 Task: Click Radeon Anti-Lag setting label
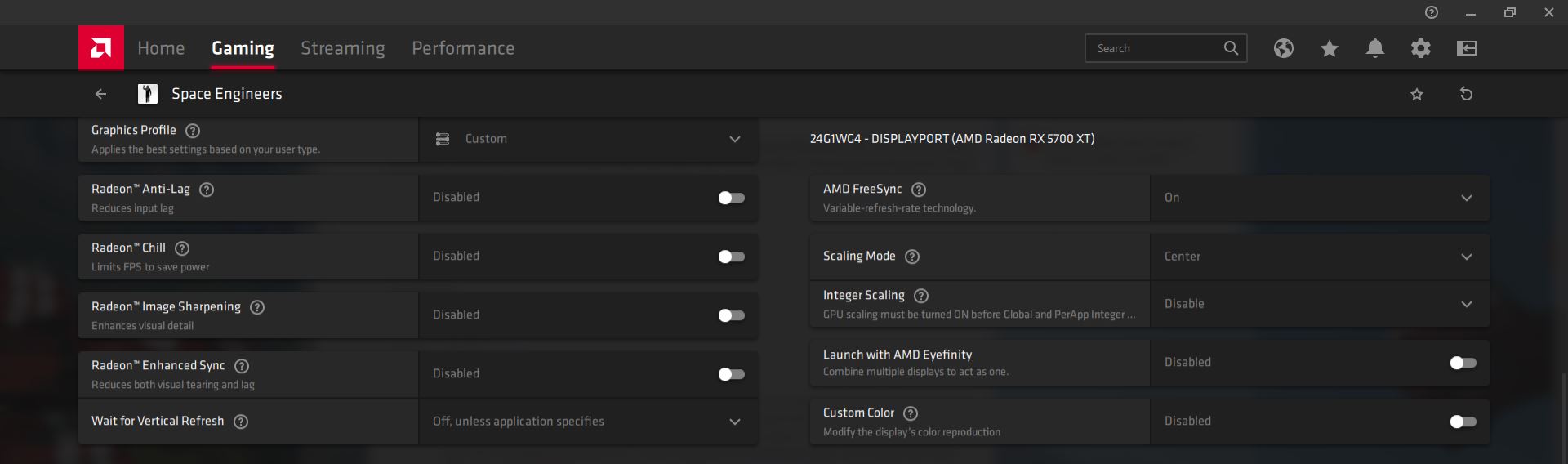140,189
